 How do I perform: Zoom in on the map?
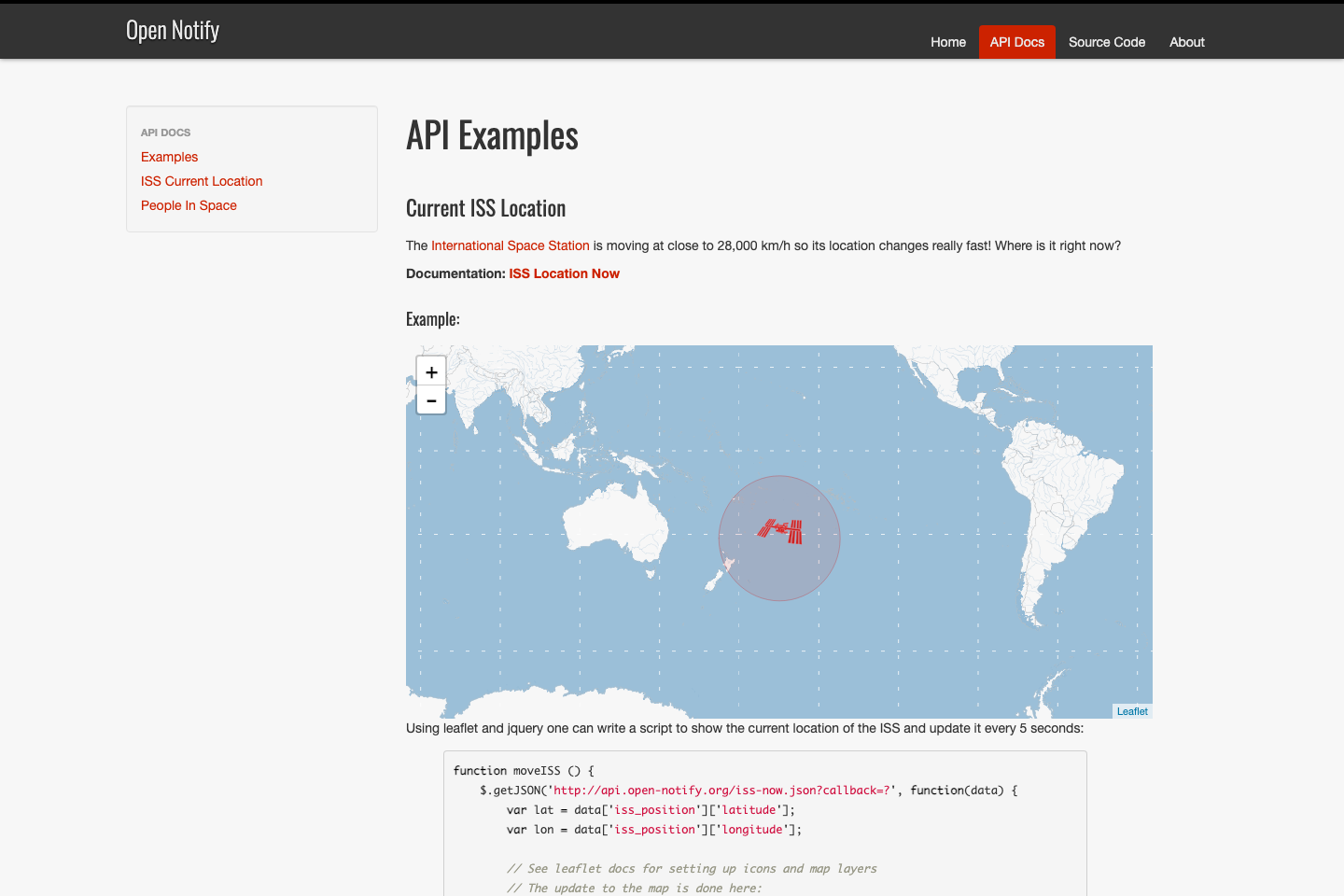click(x=430, y=371)
